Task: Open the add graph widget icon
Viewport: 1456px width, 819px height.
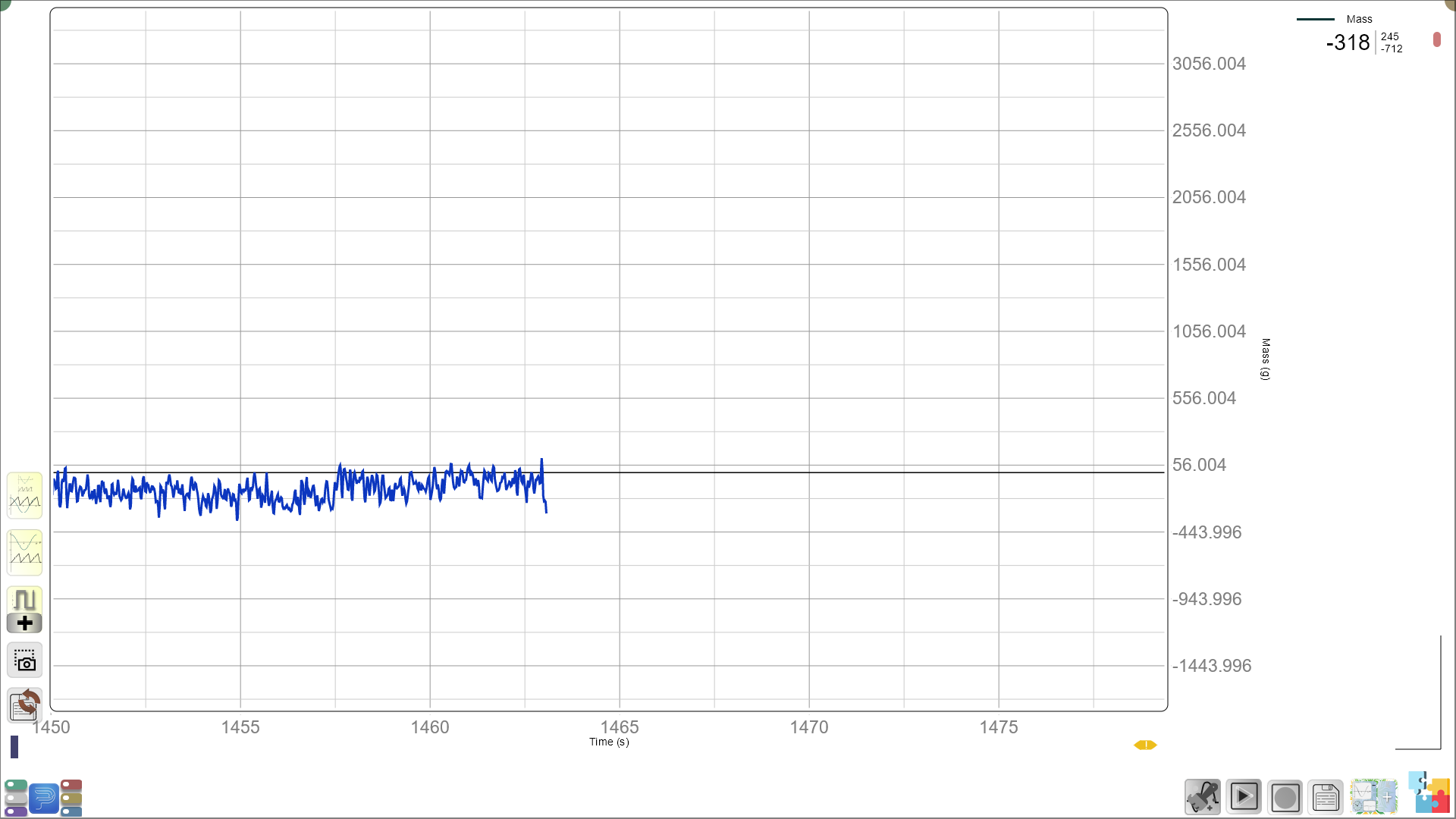Action: [x=1373, y=797]
